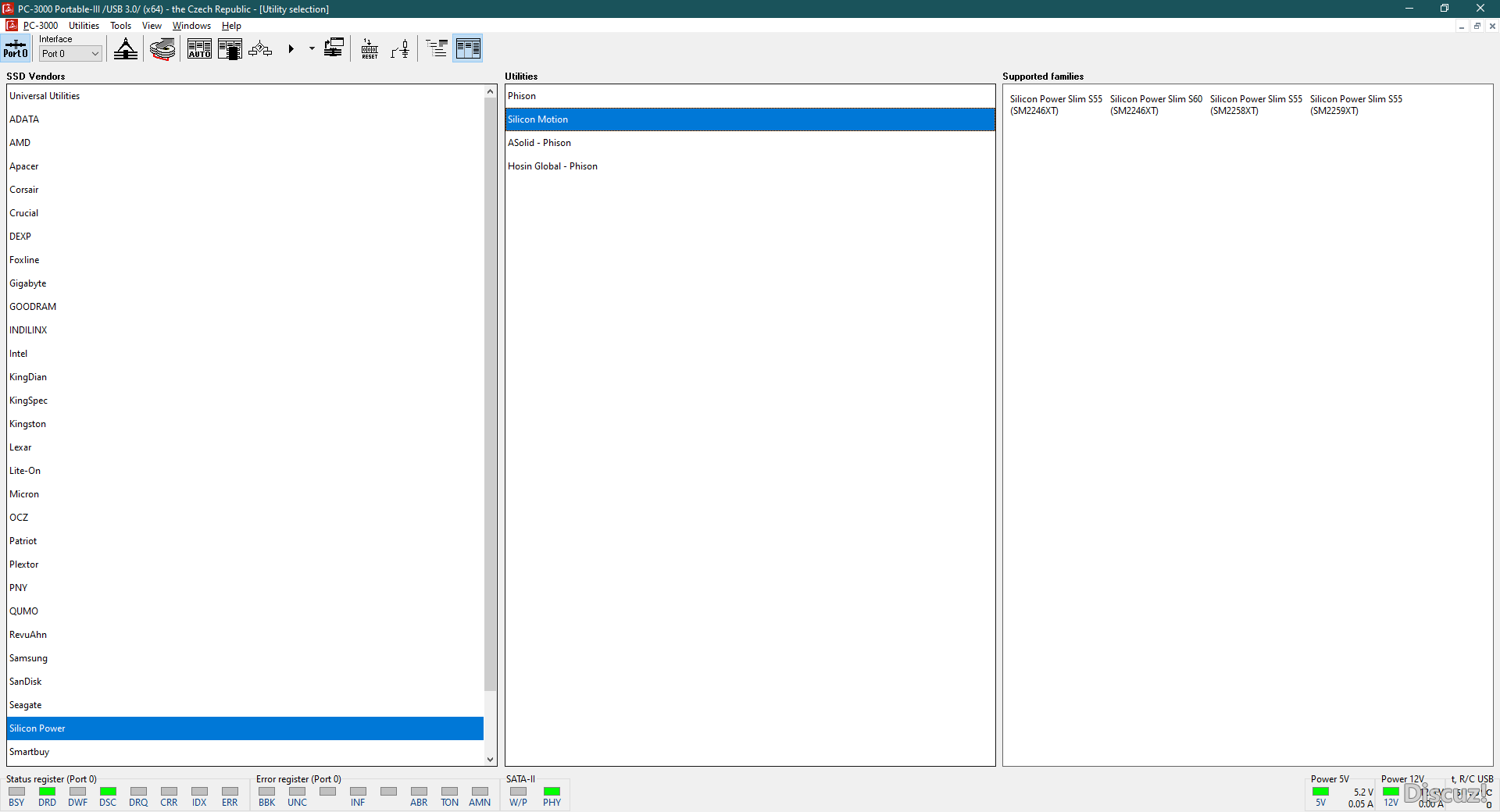Click the window export toolbar icon

point(334,49)
